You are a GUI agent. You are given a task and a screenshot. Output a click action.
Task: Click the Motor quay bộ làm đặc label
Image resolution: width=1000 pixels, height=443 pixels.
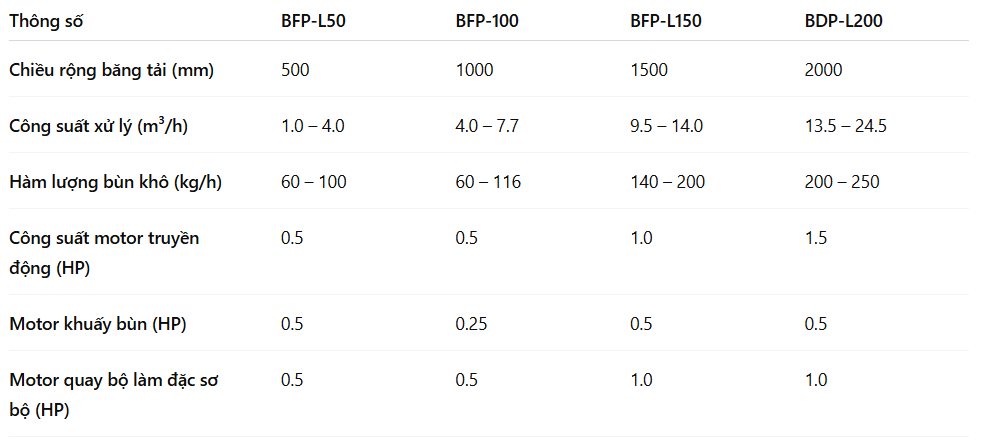pos(114,395)
